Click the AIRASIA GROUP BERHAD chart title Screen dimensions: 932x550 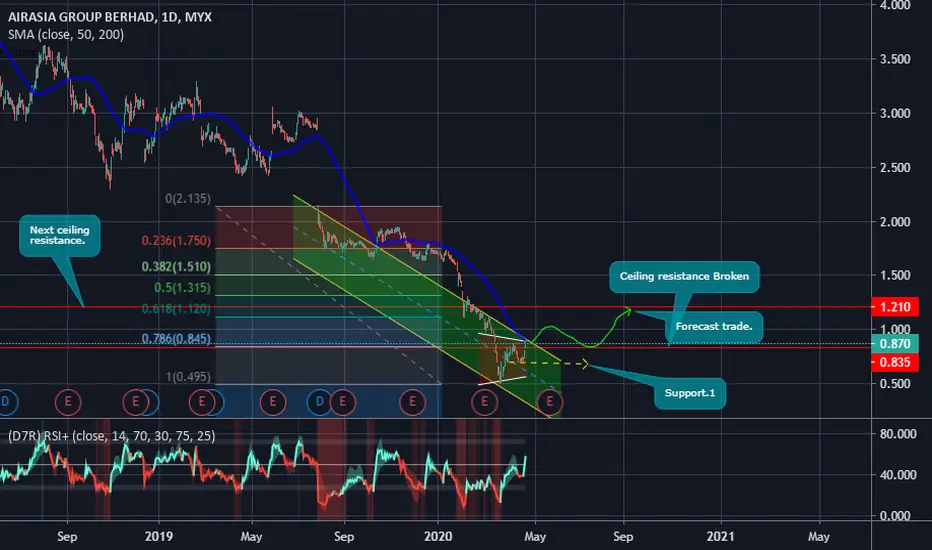[x=110, y=17]
